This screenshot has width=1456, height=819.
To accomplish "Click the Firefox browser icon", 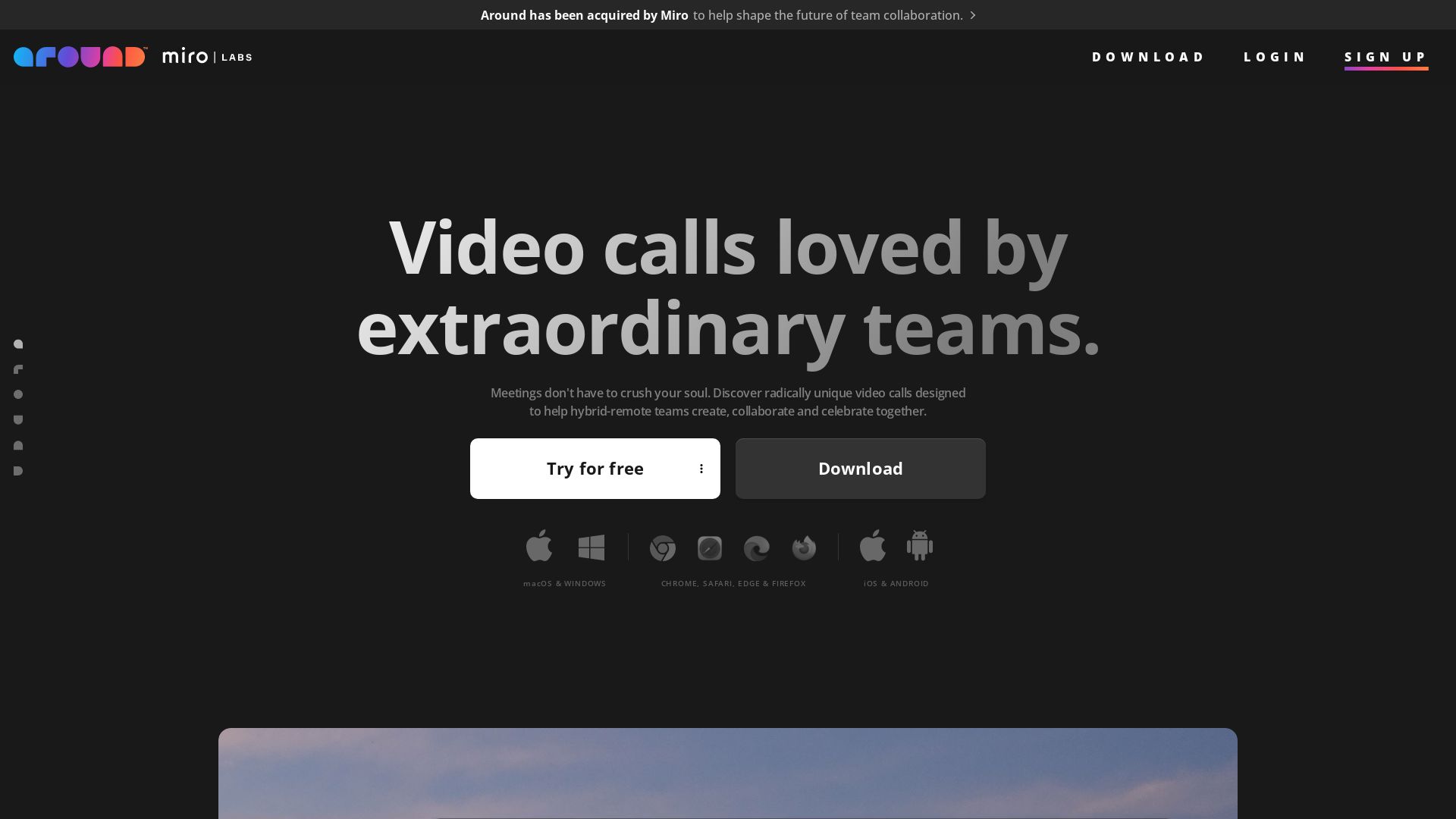I will tap(803, 548).
